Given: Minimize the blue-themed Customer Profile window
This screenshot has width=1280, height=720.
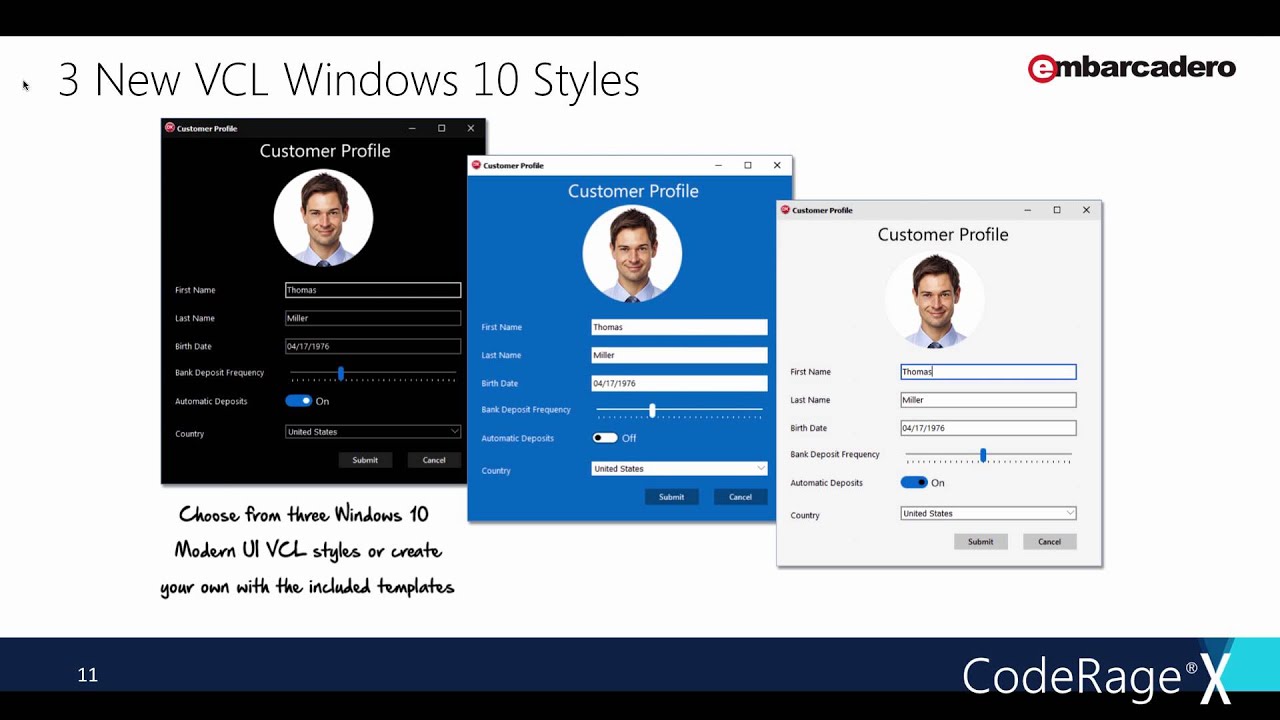Looking at the screenshot, I should coord(718,165).
